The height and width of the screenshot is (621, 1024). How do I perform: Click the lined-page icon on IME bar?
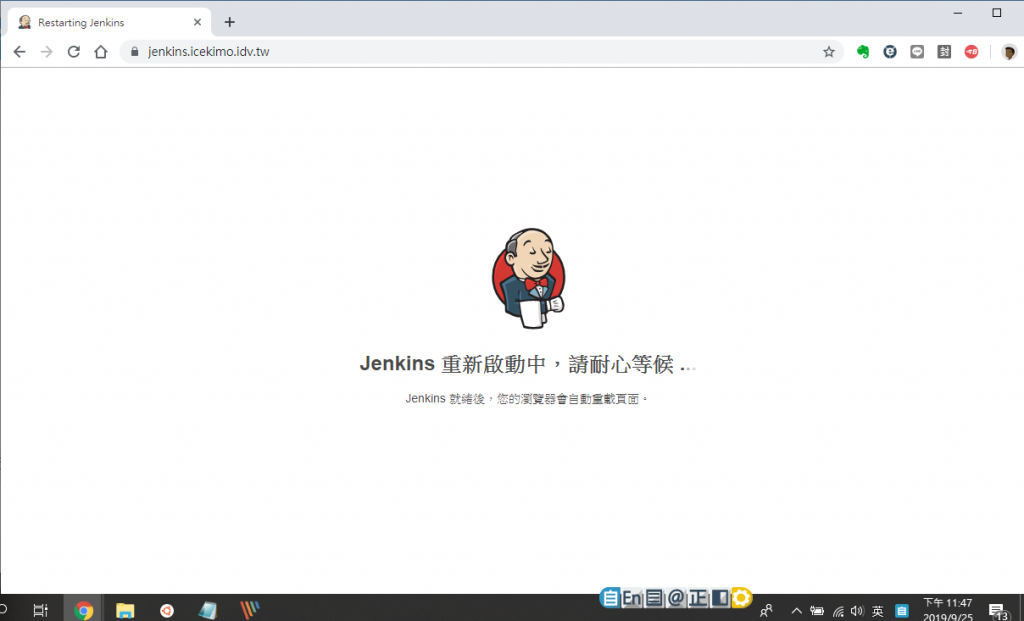(654, 597)
